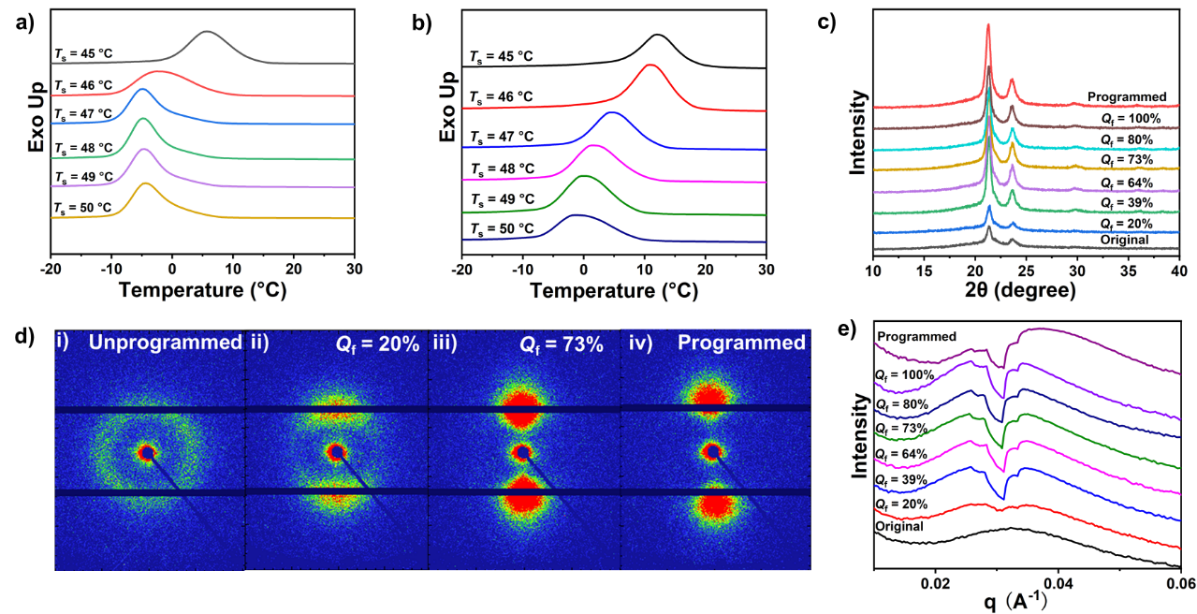Click the middle plot's Temperature (°C) axis label

click(x=613, y=291)
